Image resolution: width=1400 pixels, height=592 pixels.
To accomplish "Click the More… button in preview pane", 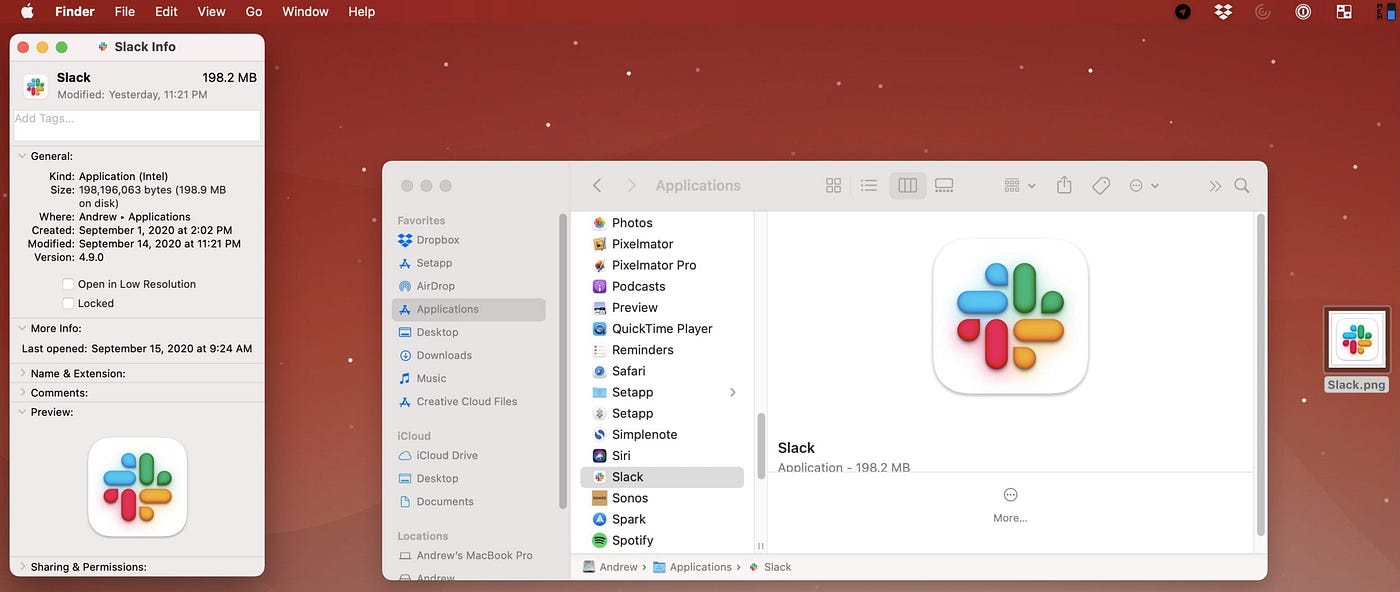I will 1010,505.
